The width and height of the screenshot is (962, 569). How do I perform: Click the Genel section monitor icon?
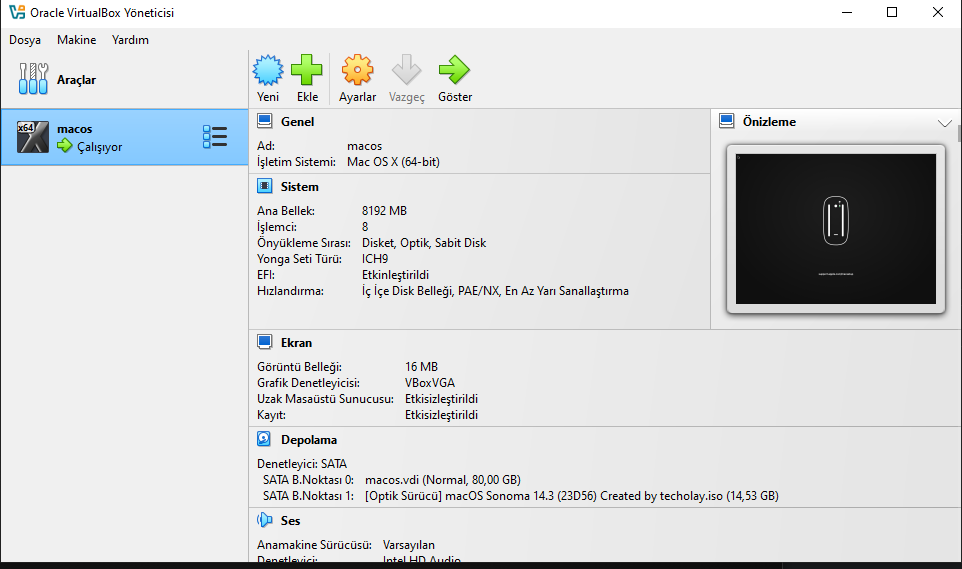coord(264,121)
